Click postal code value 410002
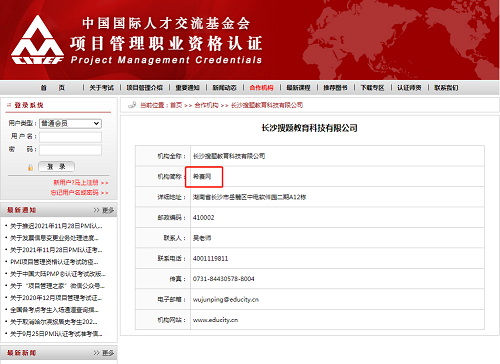This screenshot has height=364, width=500. [x=203, y=218]
